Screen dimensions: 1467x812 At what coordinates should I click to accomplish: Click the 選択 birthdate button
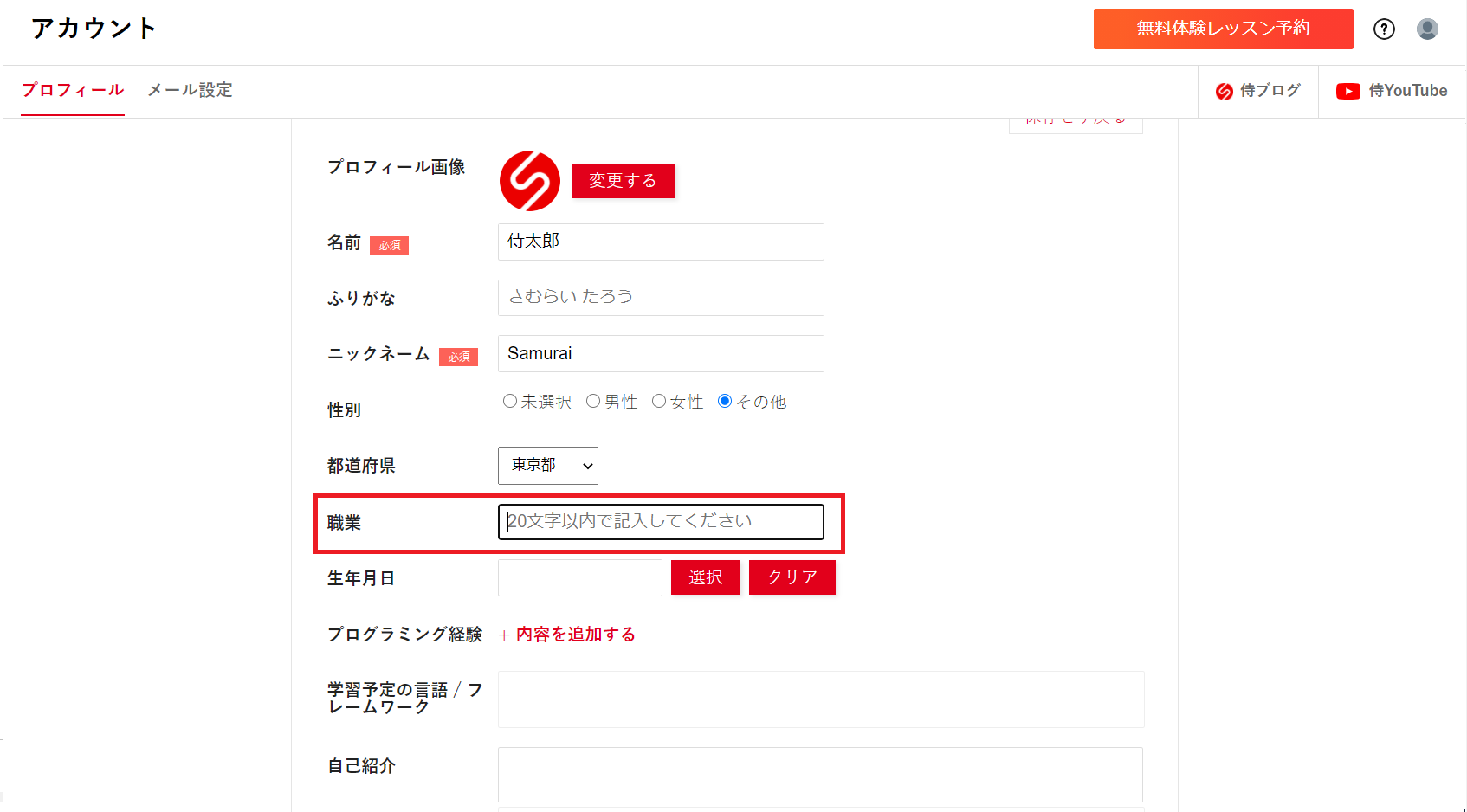pyautogui.click(x=705, y=577)
